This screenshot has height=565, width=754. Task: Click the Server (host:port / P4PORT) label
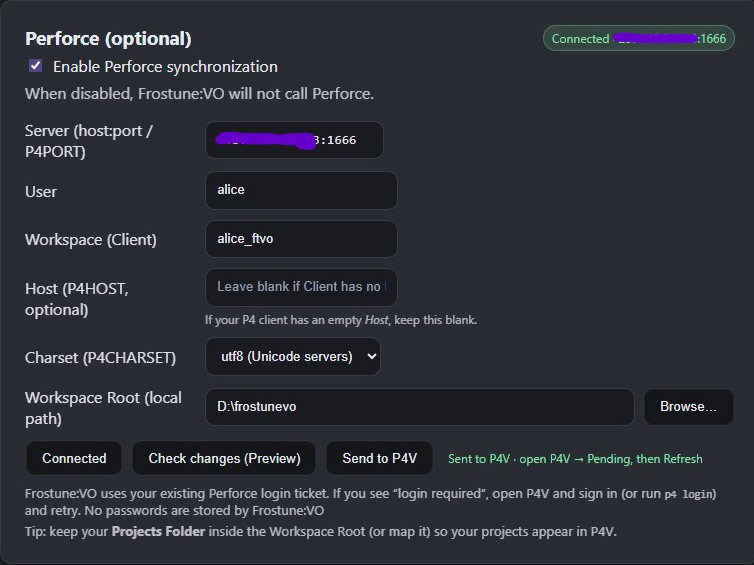[x=89, y=141]
